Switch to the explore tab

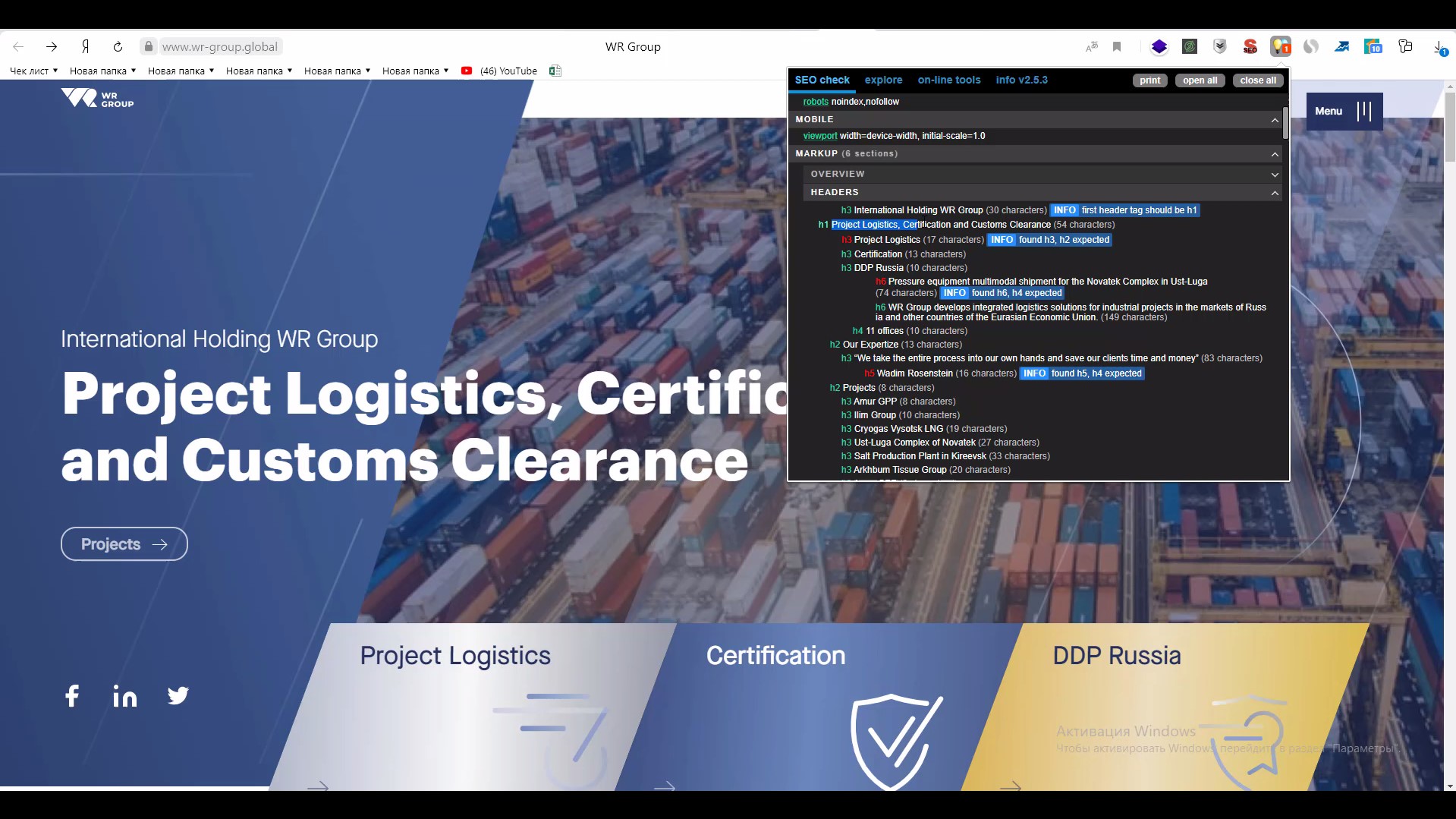coord(883,80)
